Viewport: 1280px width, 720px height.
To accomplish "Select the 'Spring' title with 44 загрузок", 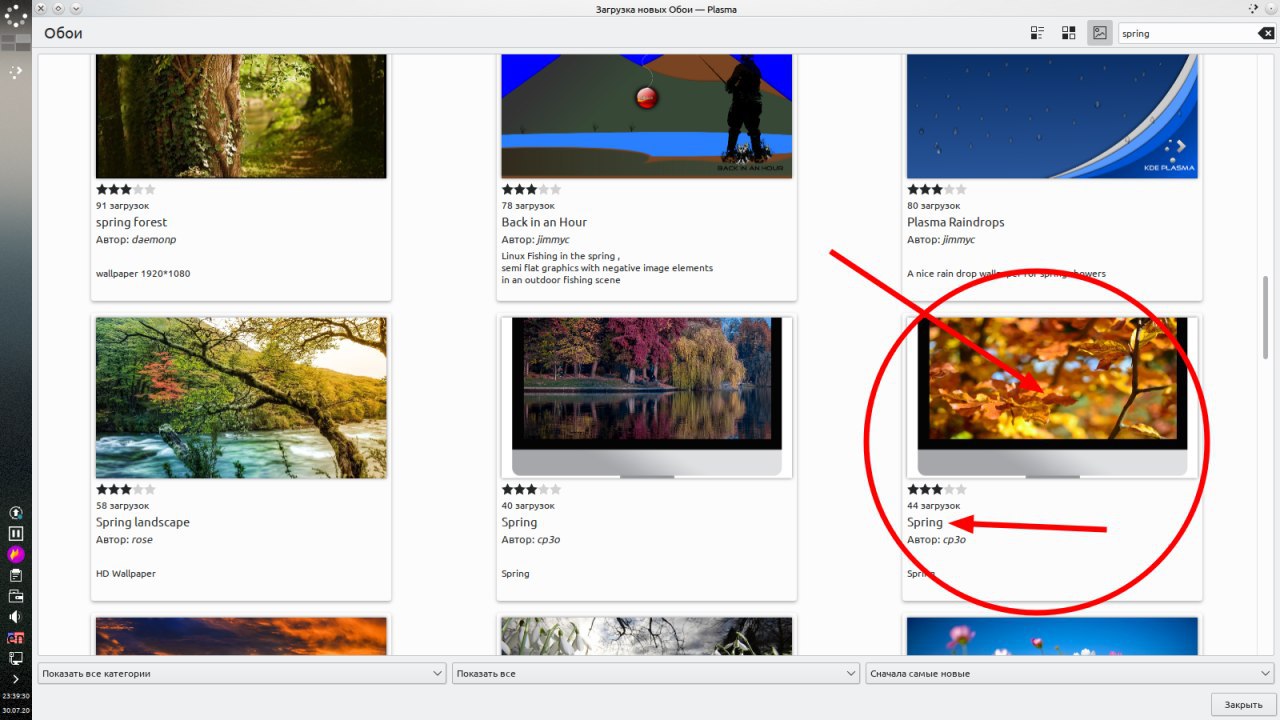I will [925, 522].
